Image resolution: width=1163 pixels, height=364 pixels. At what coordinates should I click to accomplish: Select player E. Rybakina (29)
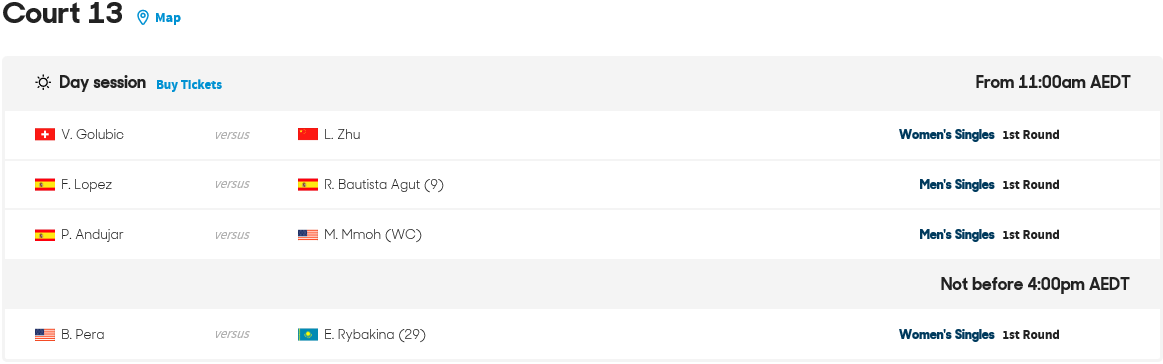pyautogui.click(x=375, y=335)
